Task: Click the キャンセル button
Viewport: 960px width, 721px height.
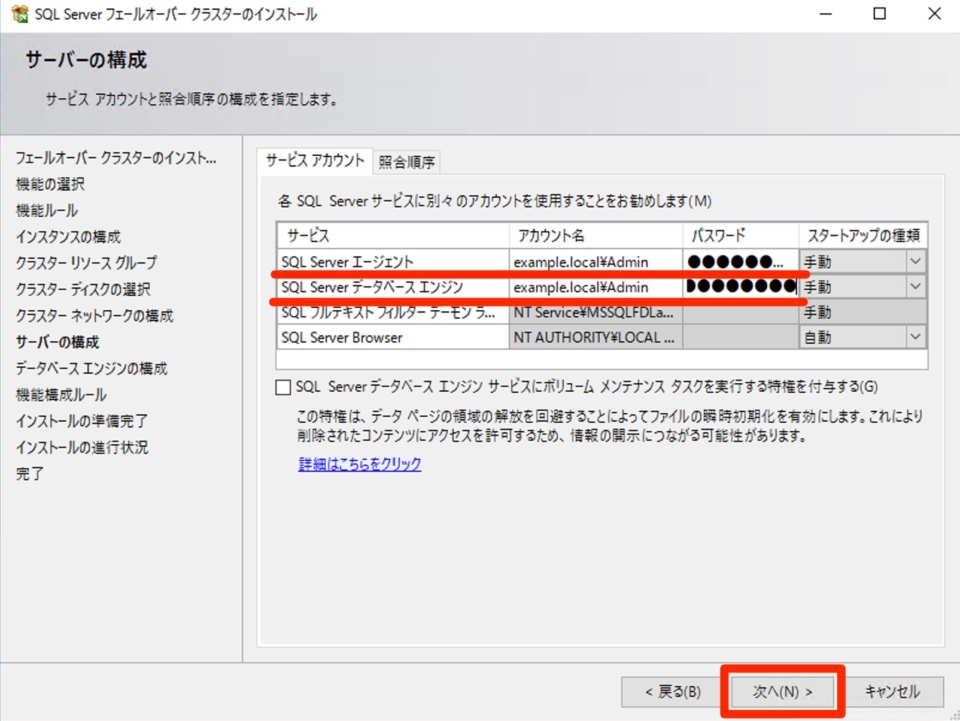Action: point(892,692)
